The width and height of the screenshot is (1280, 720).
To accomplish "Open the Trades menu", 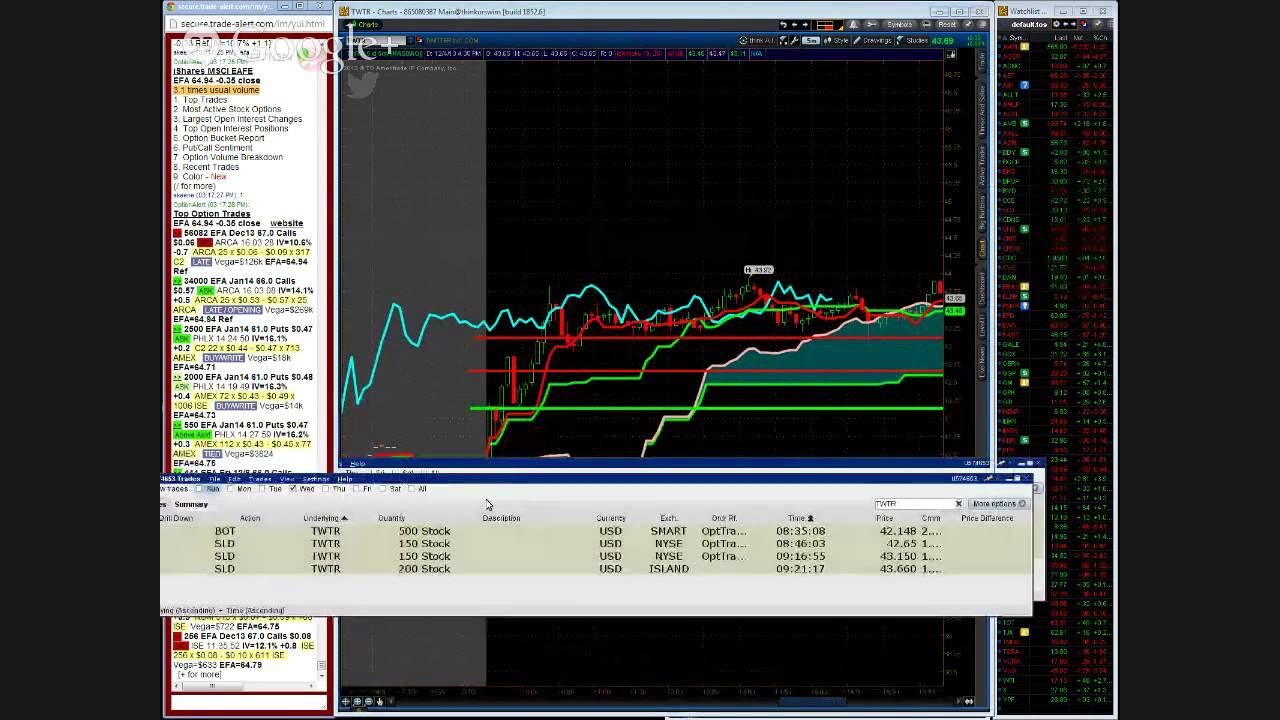I will coord(260,479).
